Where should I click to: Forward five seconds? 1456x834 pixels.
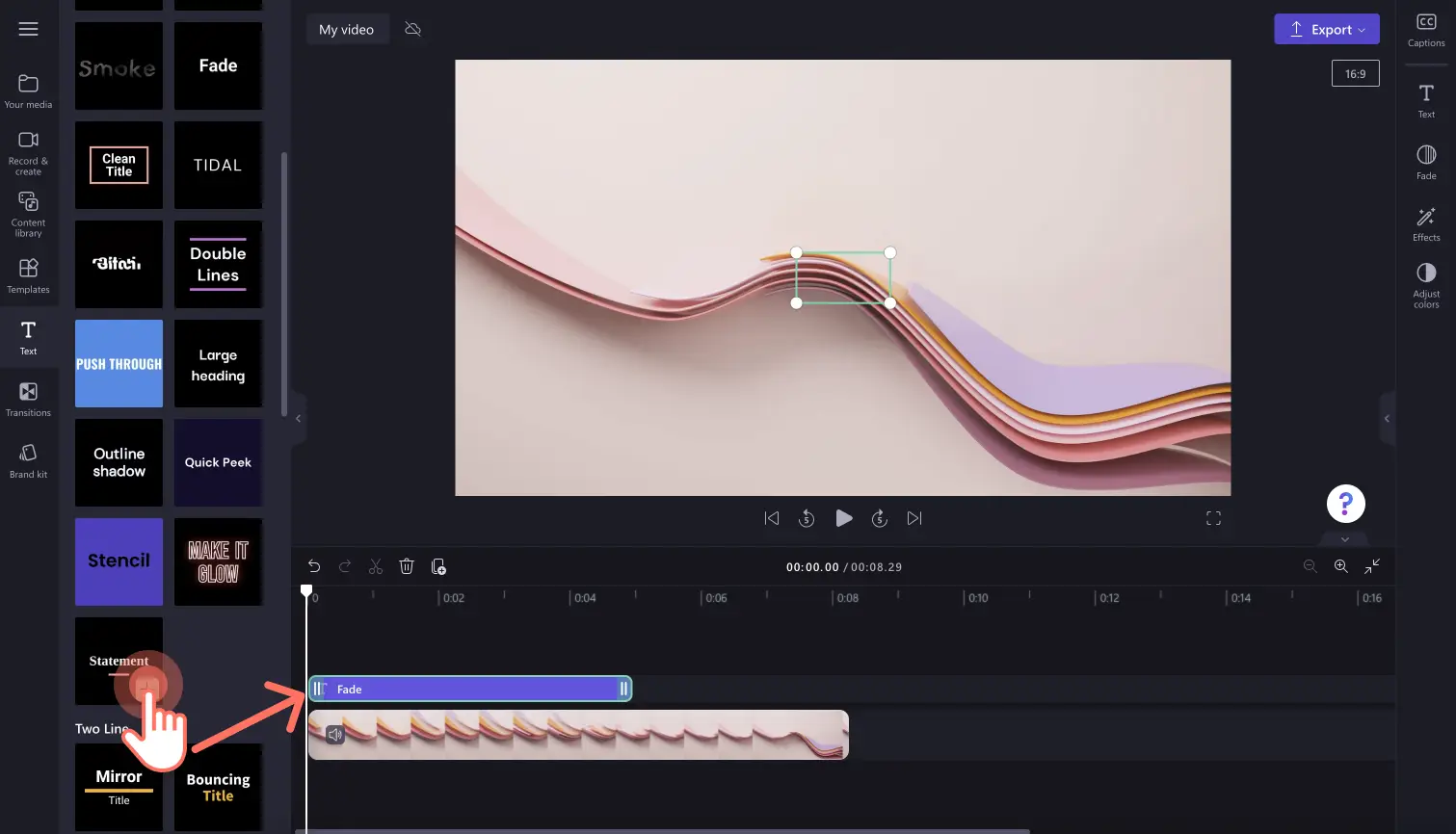click(880, 518)
